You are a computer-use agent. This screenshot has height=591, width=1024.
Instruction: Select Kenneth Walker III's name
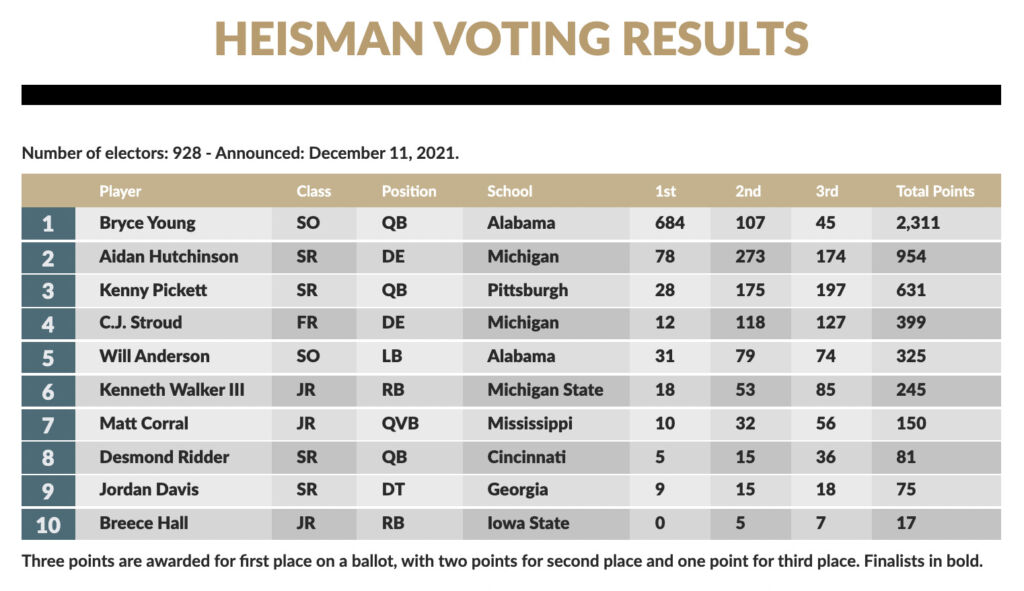pos(171,390)
